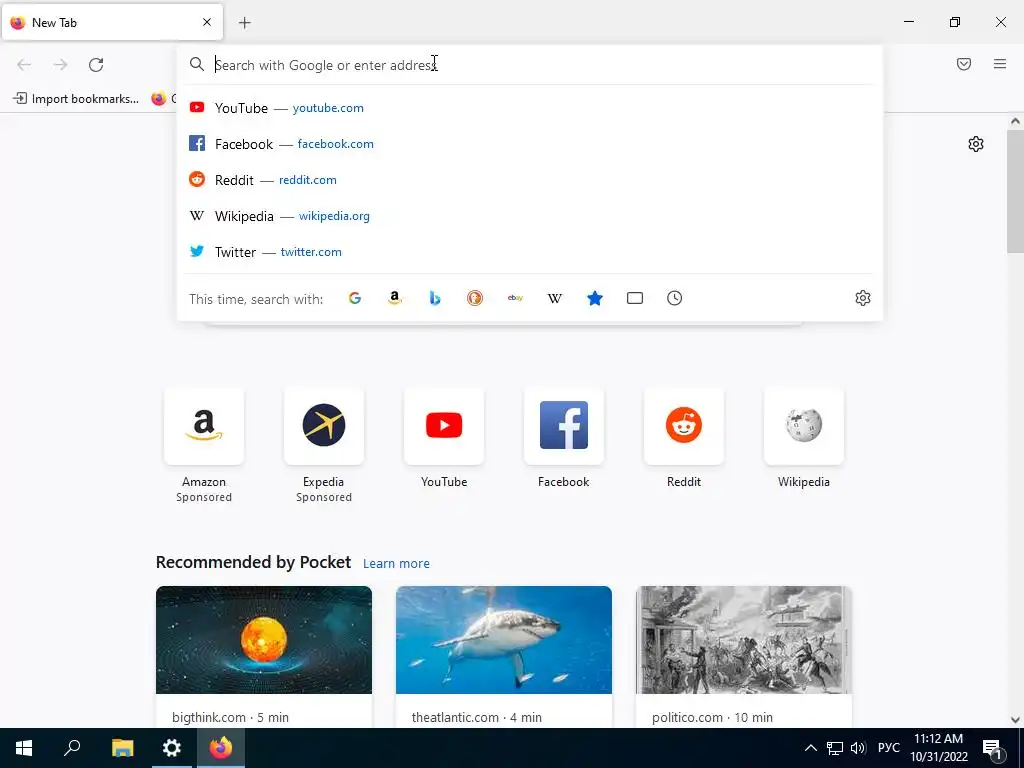This screenshot has height=768, width=1024.
Task: Search bookmarks using the star icon
Action: [x=595, y=298]
